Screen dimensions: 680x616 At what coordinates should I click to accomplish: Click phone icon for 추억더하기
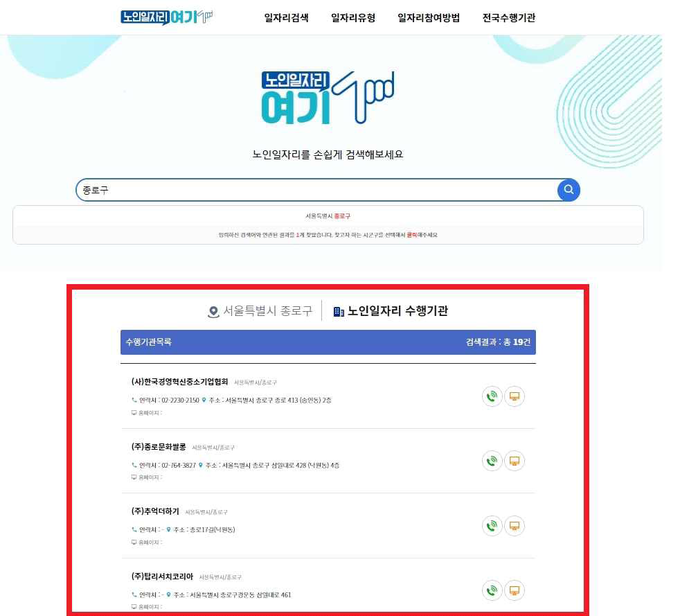(492, 526)
